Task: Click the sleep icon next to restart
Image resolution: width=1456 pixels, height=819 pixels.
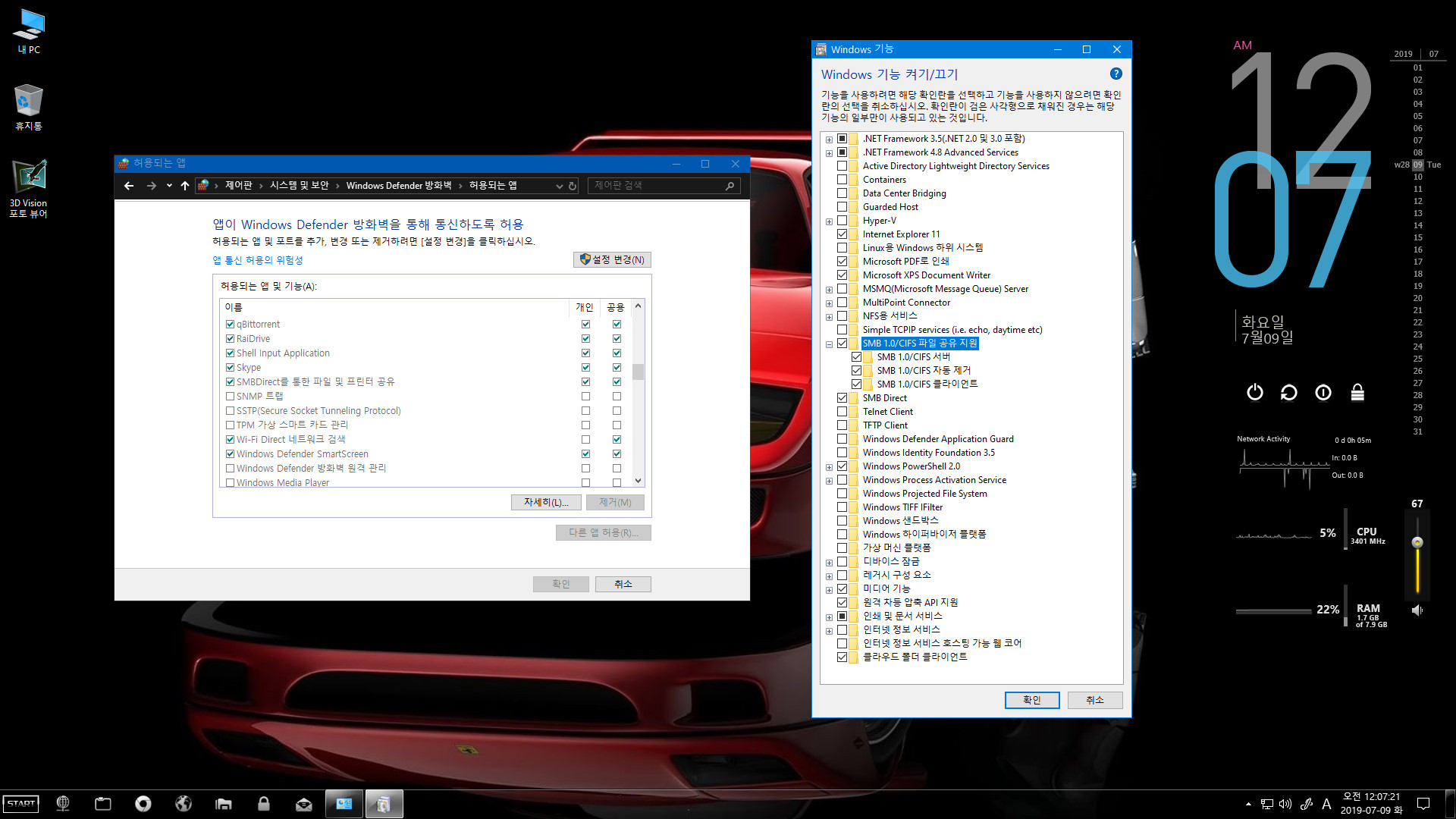Action: pos(1323,392)
